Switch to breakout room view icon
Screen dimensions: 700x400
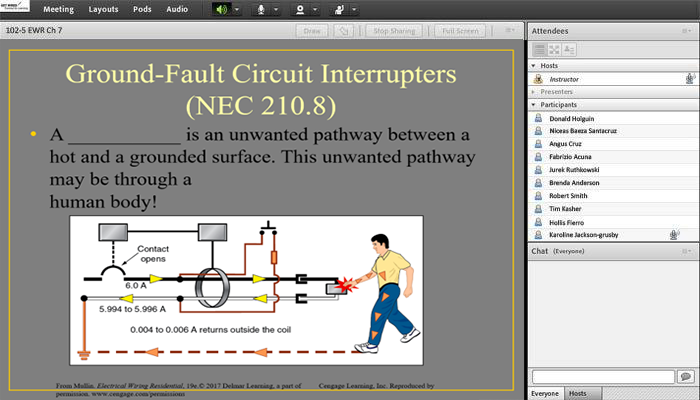tap(554, 49)
